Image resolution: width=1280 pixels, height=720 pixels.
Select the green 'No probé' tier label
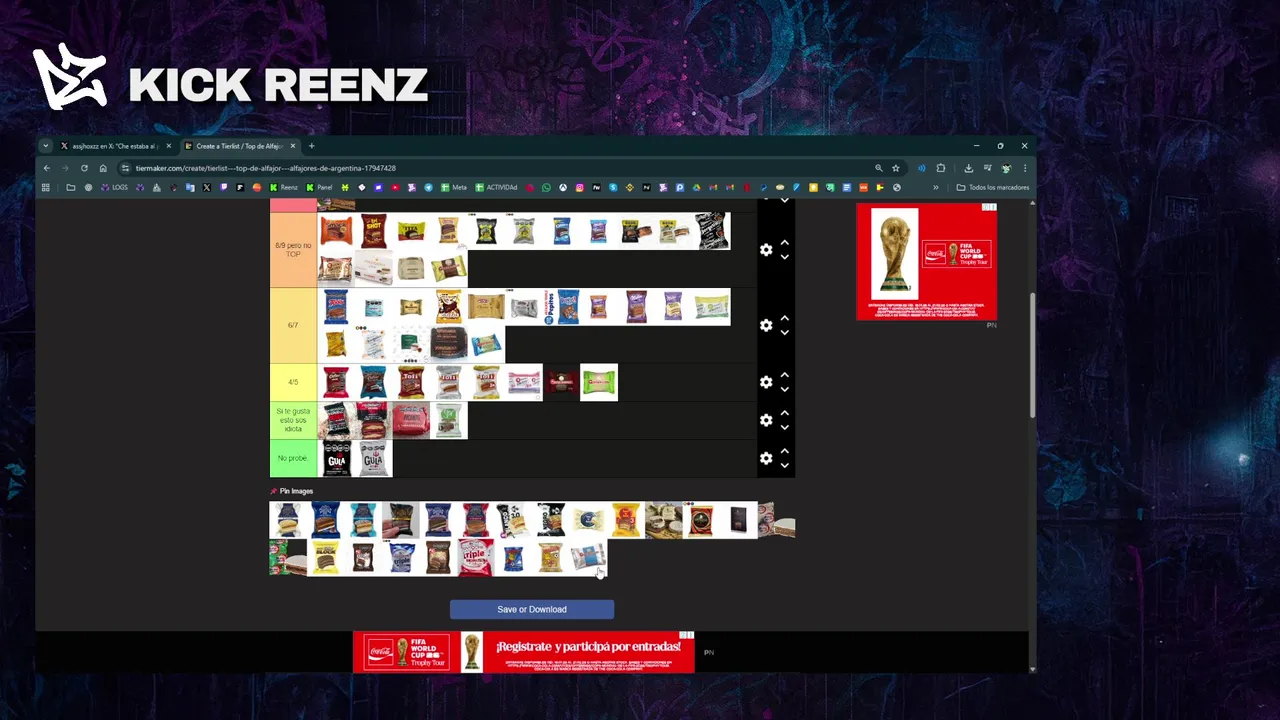point(293,458)
